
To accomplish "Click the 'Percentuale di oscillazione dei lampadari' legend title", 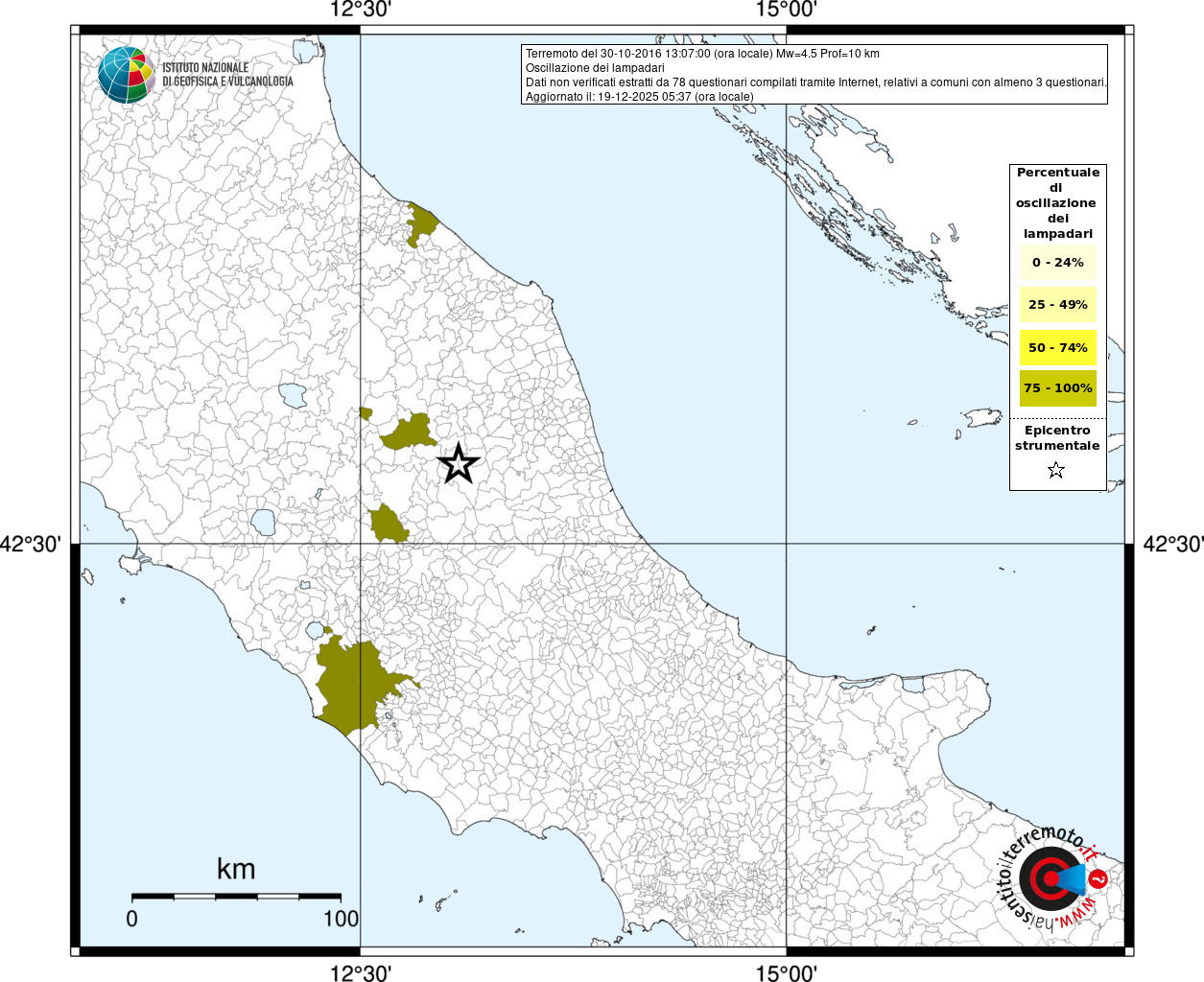I will (1058, 203).
